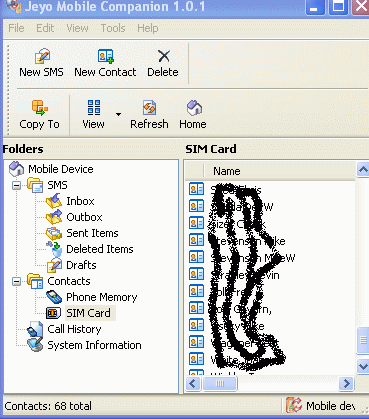
Task: Collapse the SMS tree node
Action: 16,185
